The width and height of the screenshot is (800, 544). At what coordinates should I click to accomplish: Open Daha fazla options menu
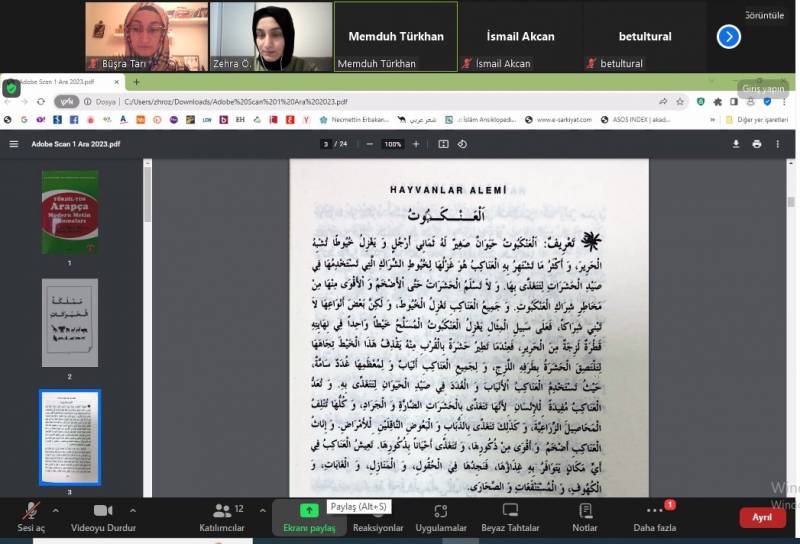pyautogui.click(x=655, y=516)
